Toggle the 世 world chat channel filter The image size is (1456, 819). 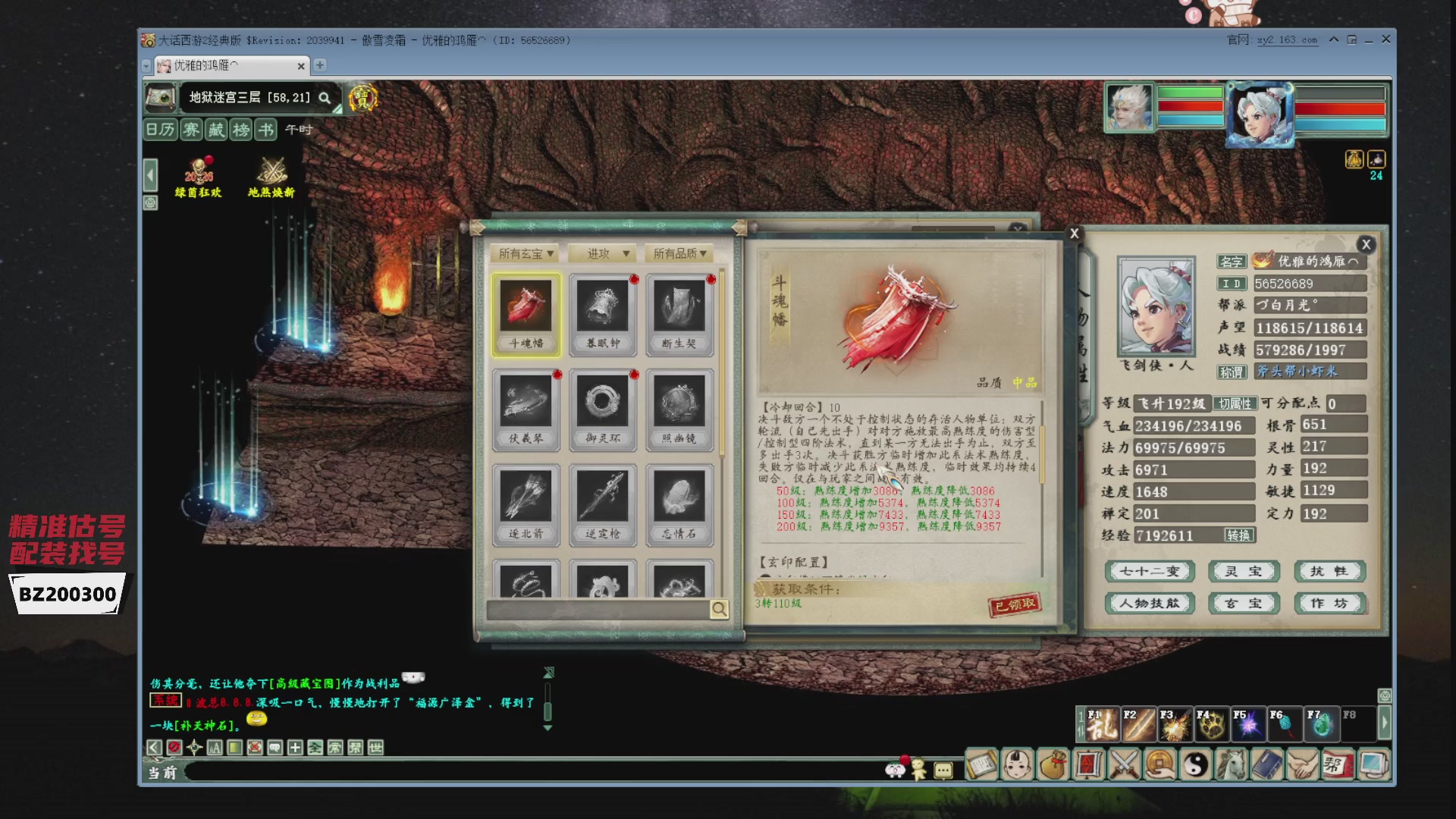point(375,748)
